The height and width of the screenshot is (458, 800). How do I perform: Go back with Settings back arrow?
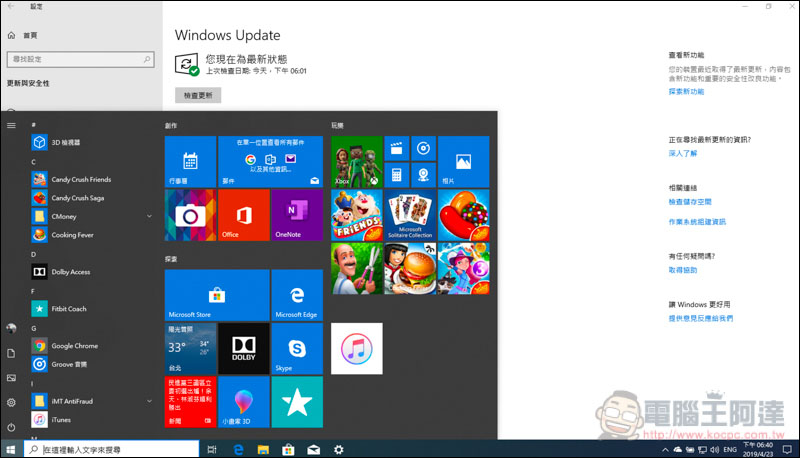(11, 6)
